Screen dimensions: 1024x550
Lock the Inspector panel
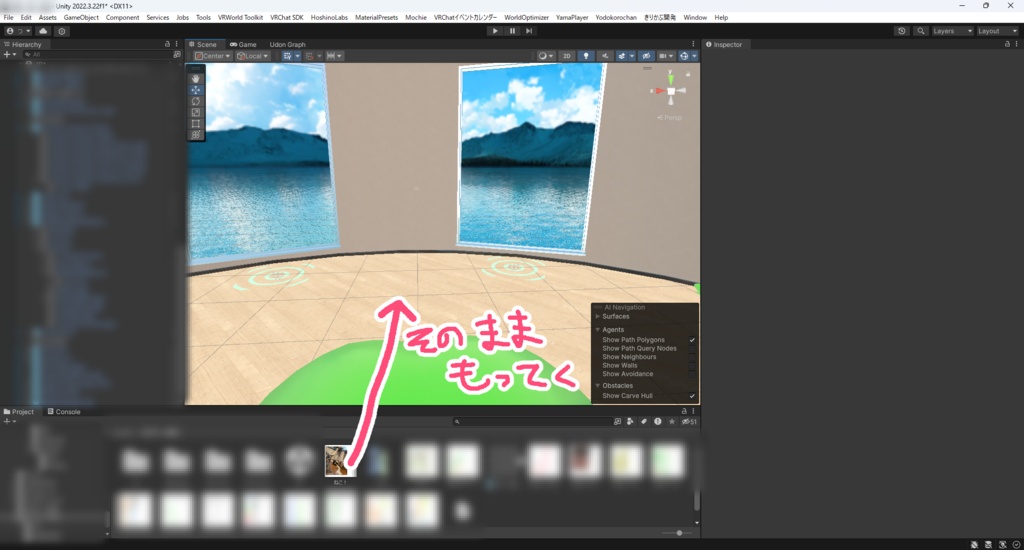1006,44
